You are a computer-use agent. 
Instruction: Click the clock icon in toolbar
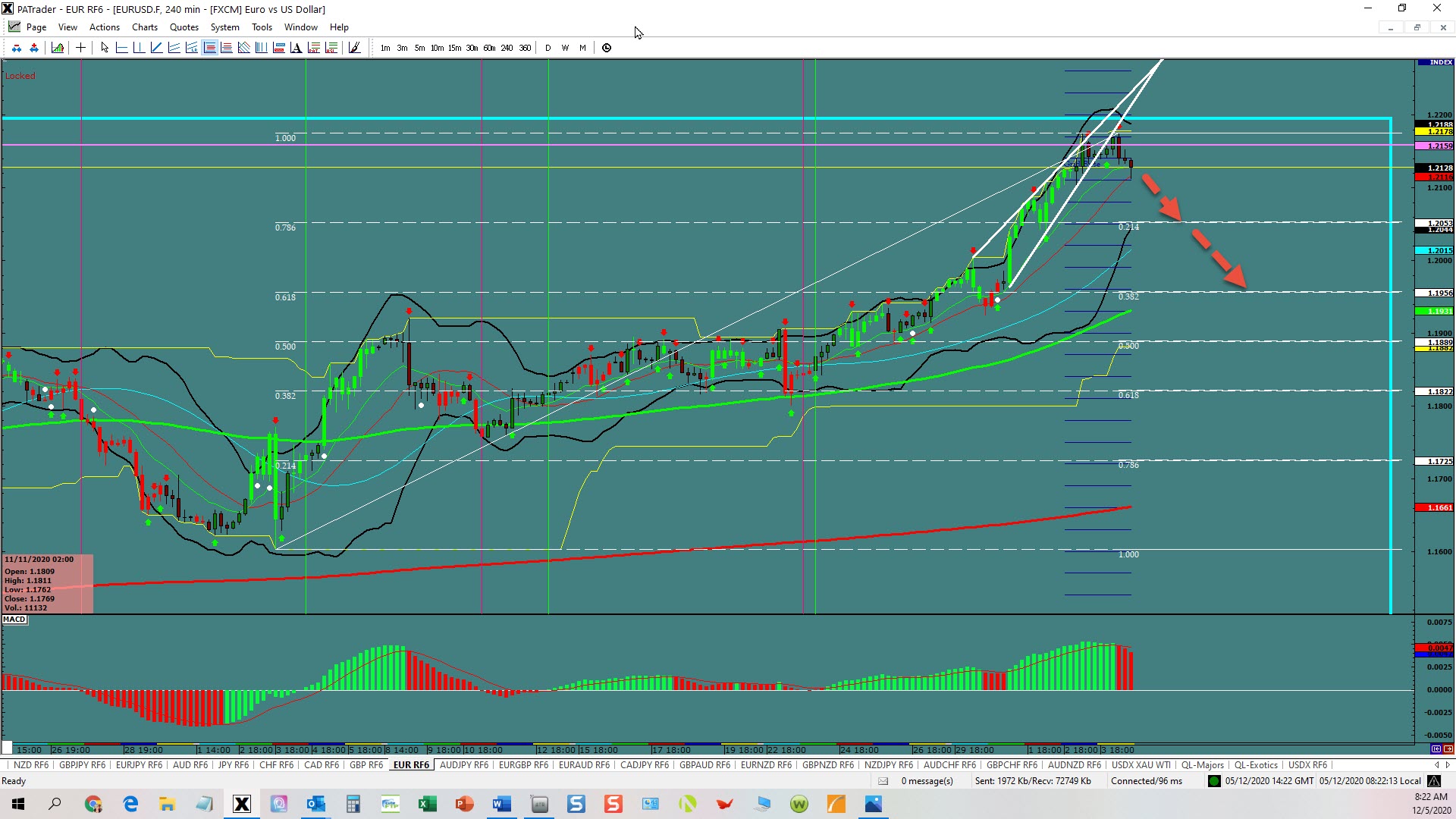tap(606, 48)
